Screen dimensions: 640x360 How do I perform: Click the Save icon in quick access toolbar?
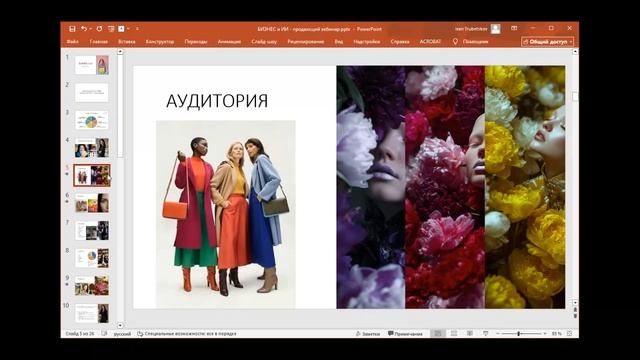pyautogui.click(x=72, y=29)
